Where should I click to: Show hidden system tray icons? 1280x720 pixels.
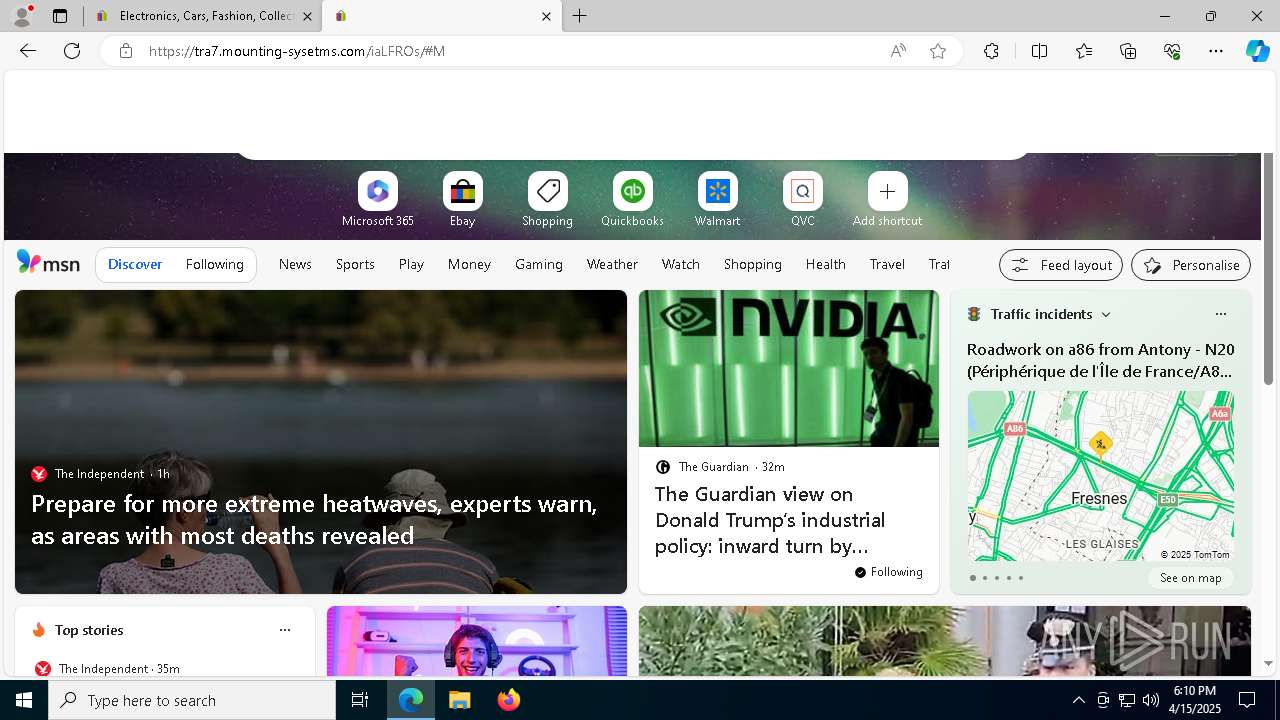[1079, 700]
